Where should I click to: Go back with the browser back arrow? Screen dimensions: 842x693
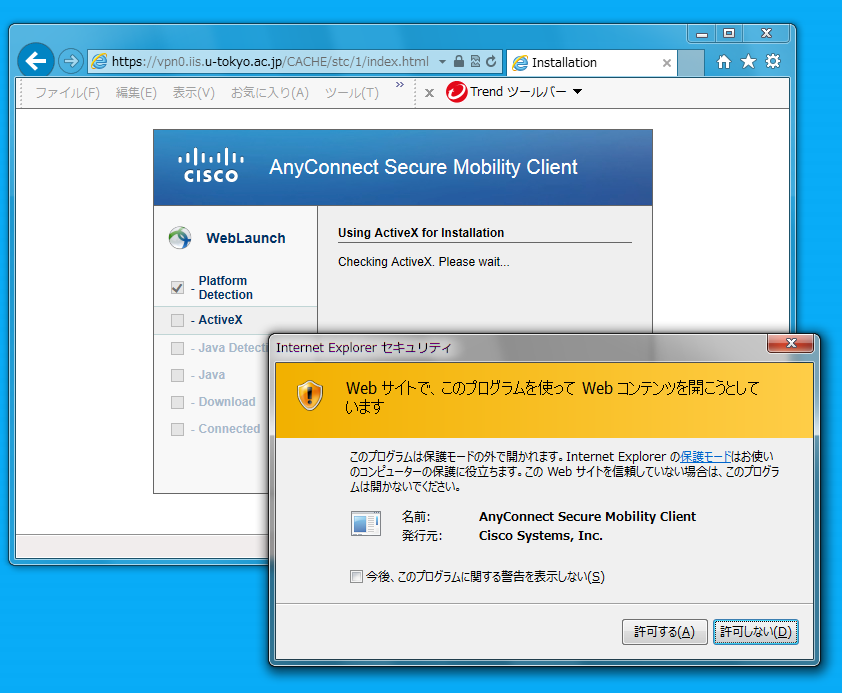(x=36, y=61)
